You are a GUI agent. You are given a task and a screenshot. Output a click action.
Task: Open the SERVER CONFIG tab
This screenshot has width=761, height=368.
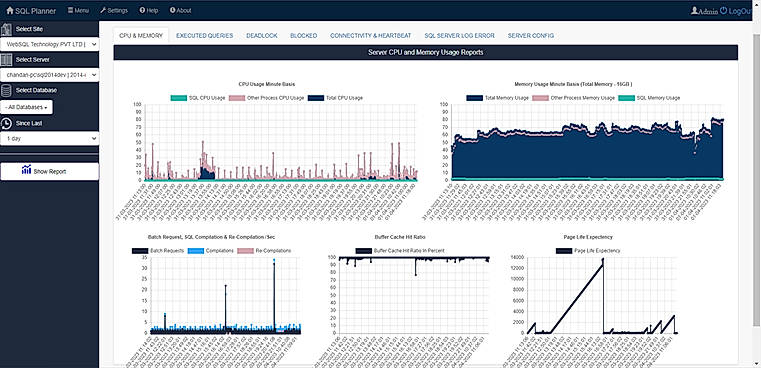(530, 35)
